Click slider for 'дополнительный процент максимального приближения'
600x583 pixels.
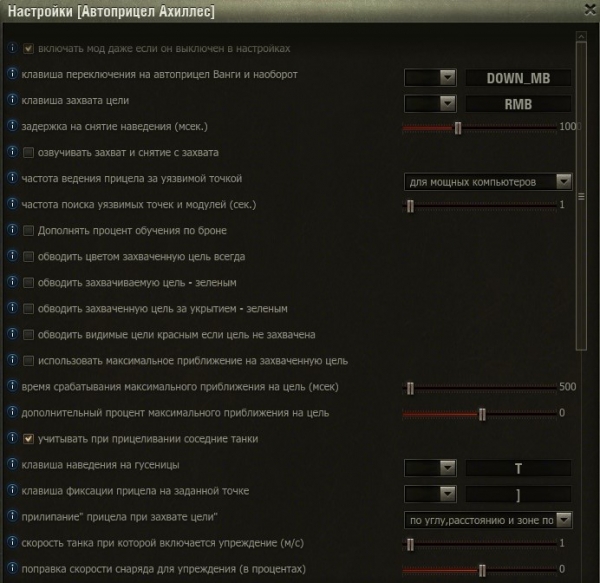(479, 414)
